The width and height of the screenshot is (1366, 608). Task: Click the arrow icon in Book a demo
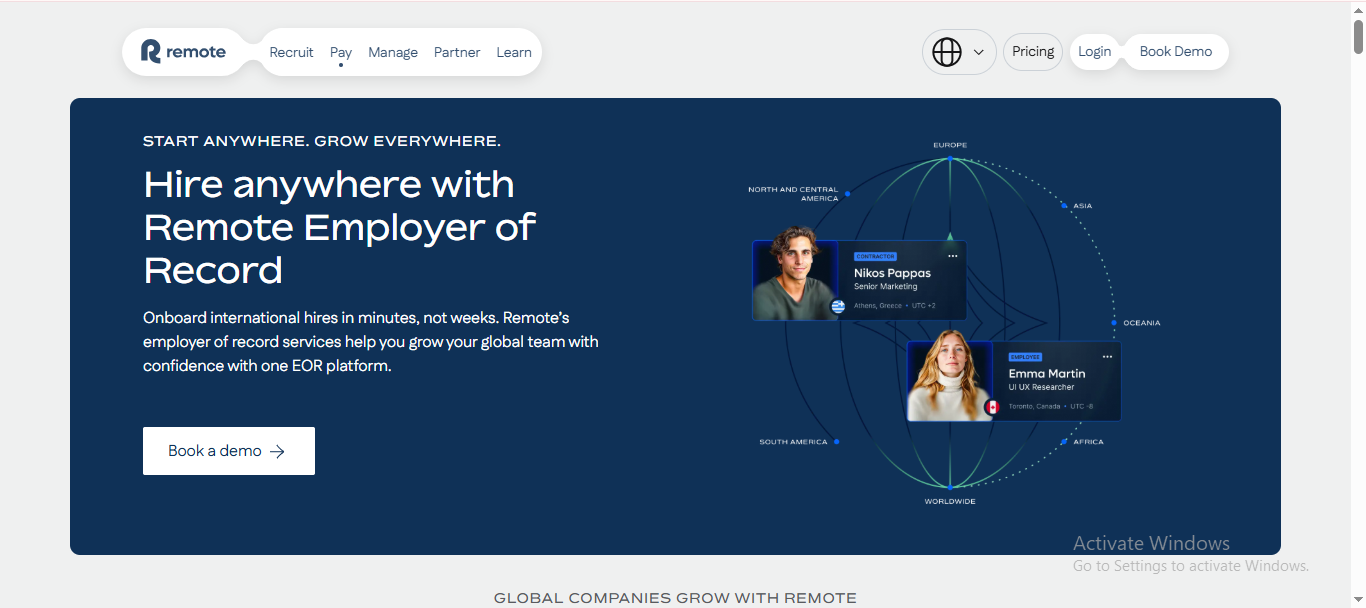(278, 451)
